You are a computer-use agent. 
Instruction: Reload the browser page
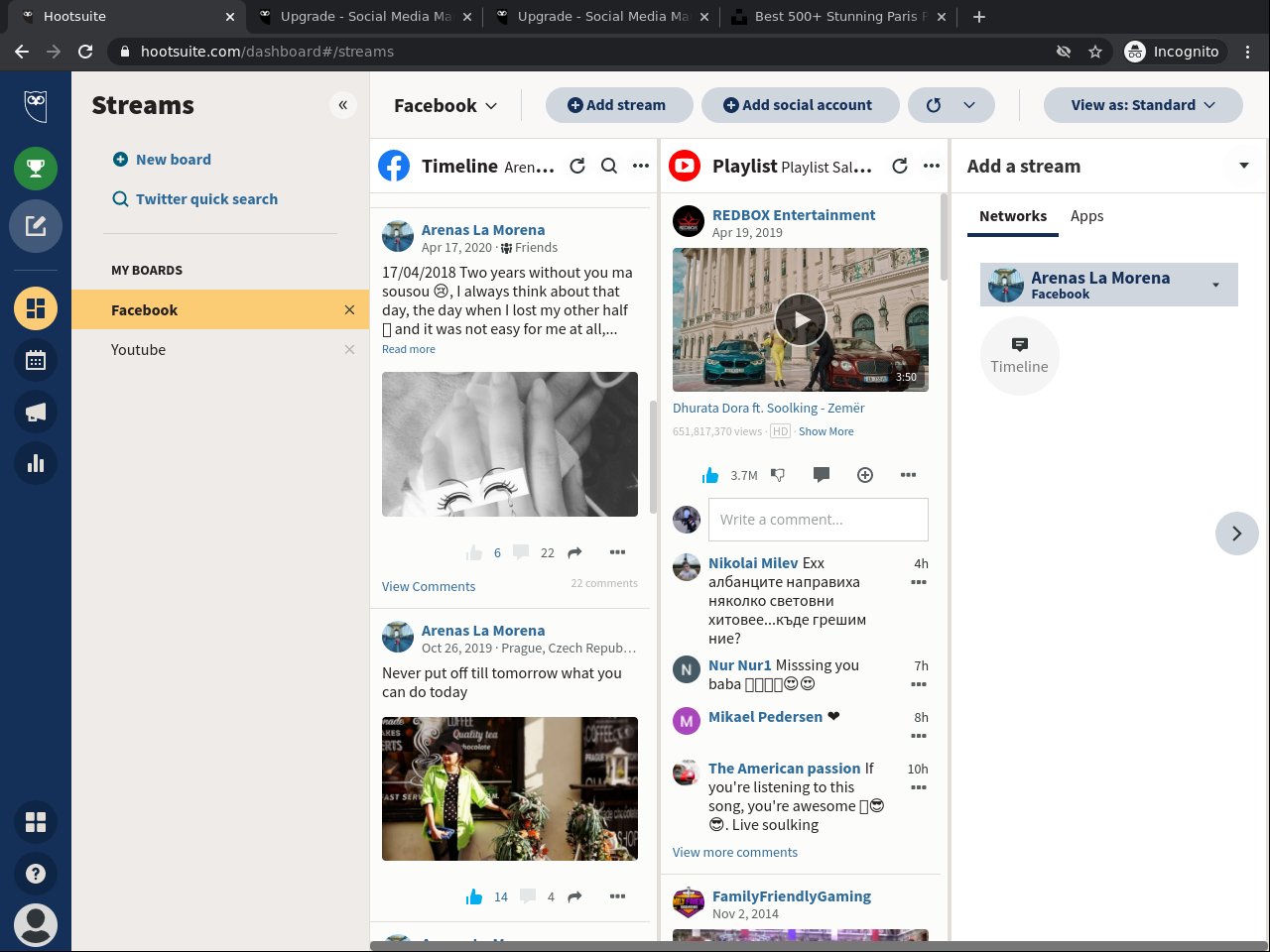click(x=85, y=52)
